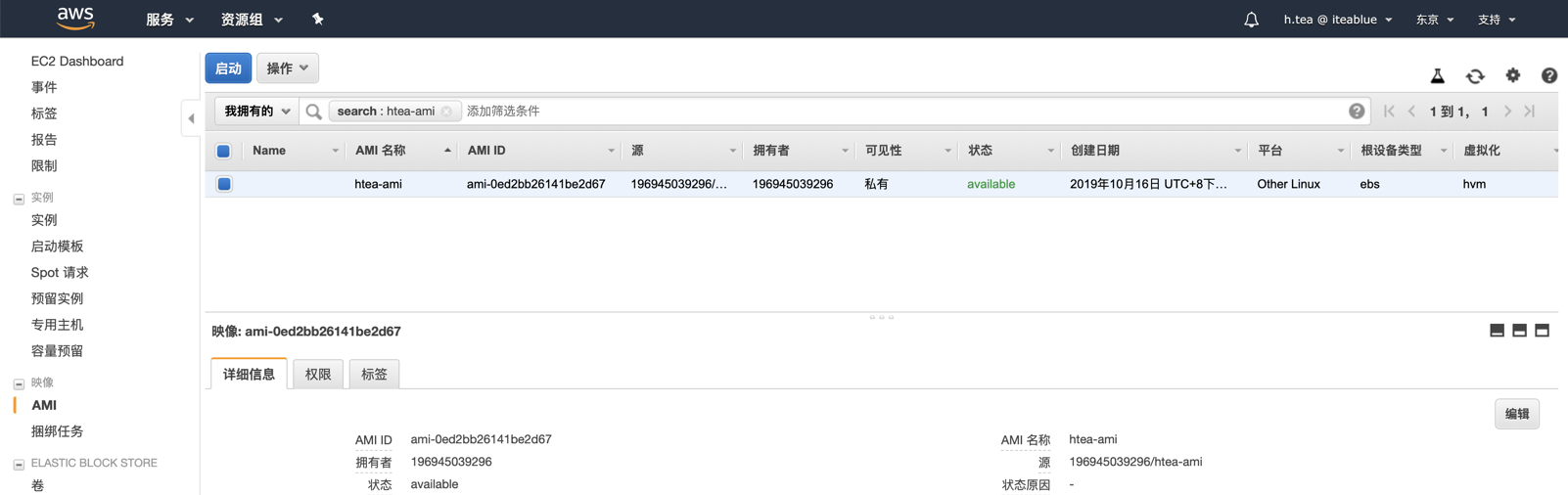The image size is (1568, 495).
Task: Maximize the details pane layout icon
Action: click(x=1542, y=331)
